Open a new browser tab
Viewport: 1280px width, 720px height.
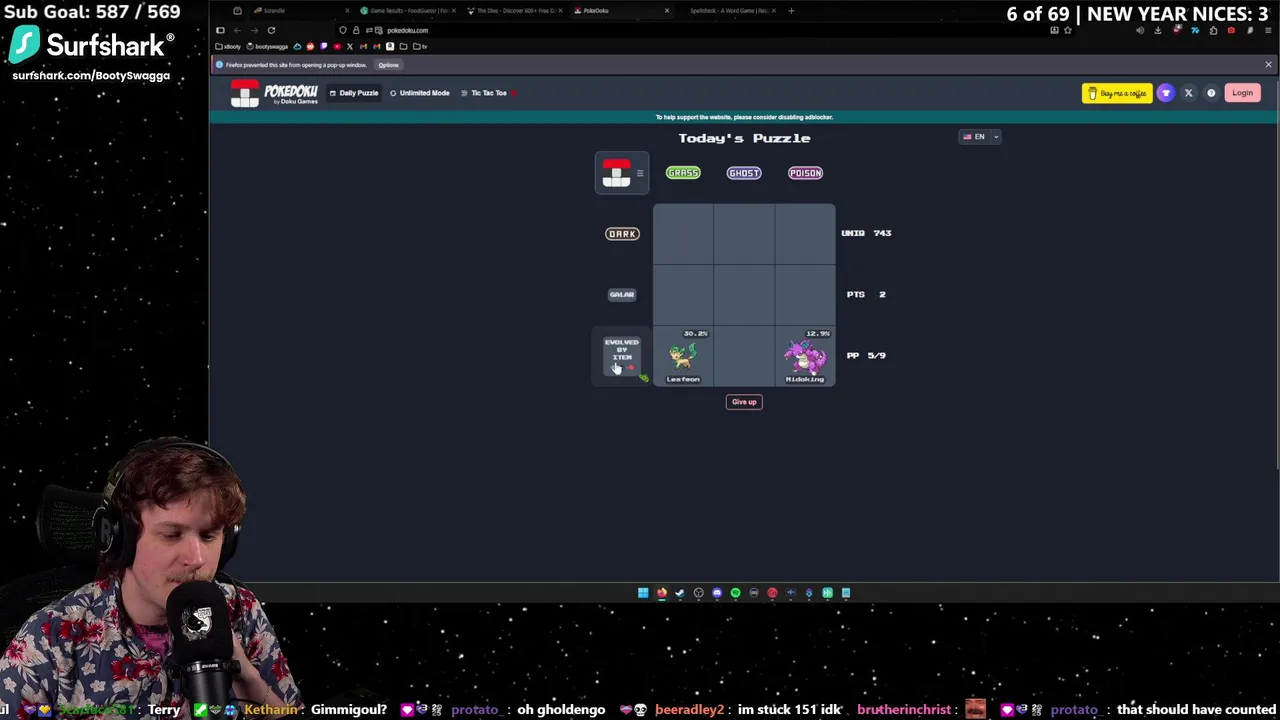[791, 11]
